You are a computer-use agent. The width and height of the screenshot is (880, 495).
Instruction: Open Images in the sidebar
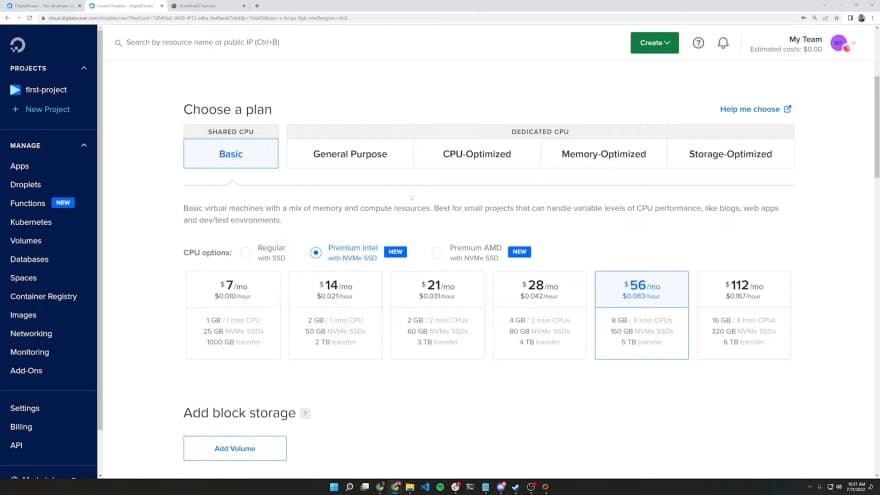23,315
